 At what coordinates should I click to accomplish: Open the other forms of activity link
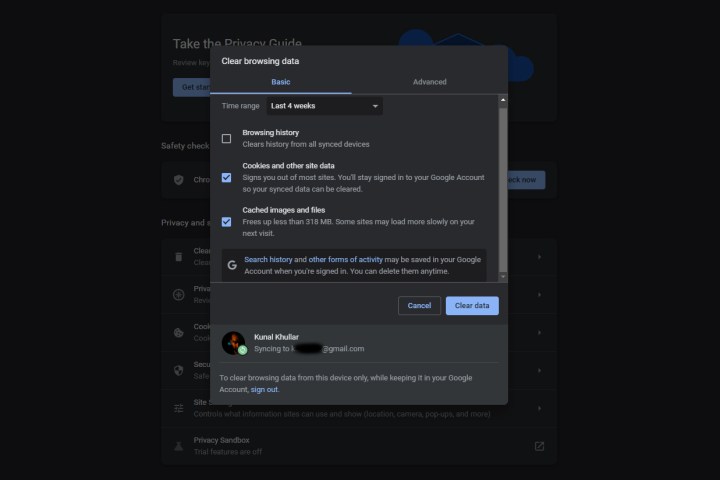[345, 260]
